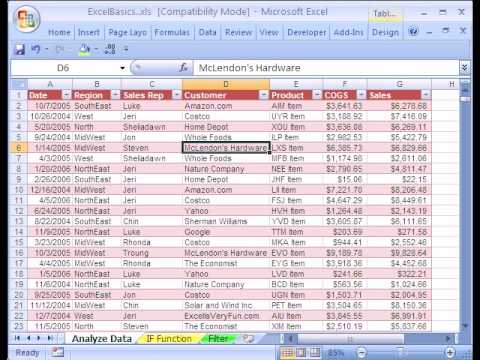Apply the Fill Color bucket icon

[84, 49]
